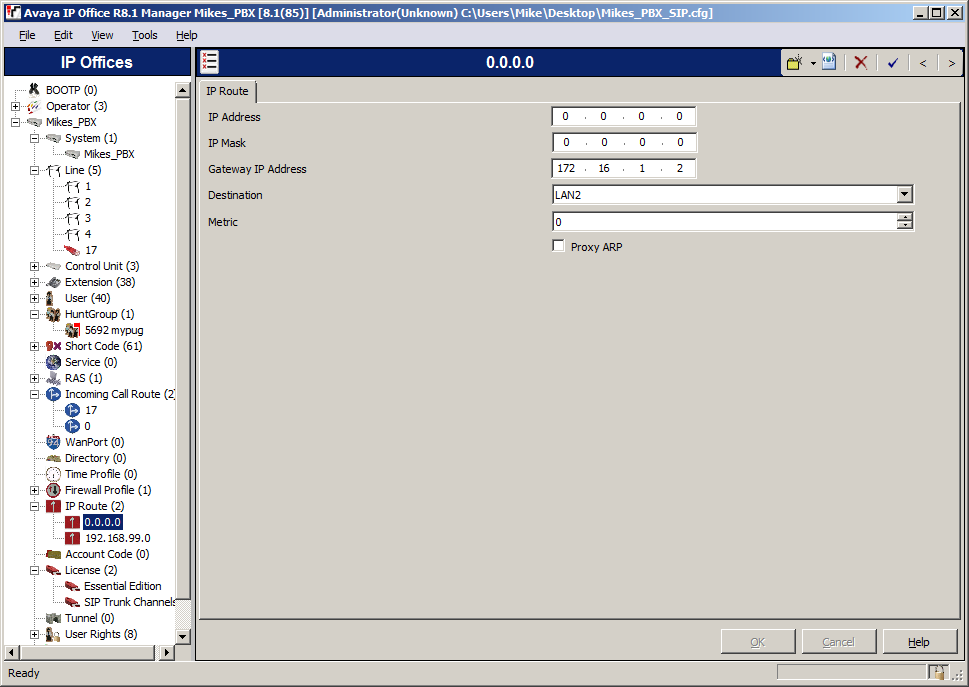Validate the record with blue checkmark icon
The image size is (969, 687).
coord(893,62)
